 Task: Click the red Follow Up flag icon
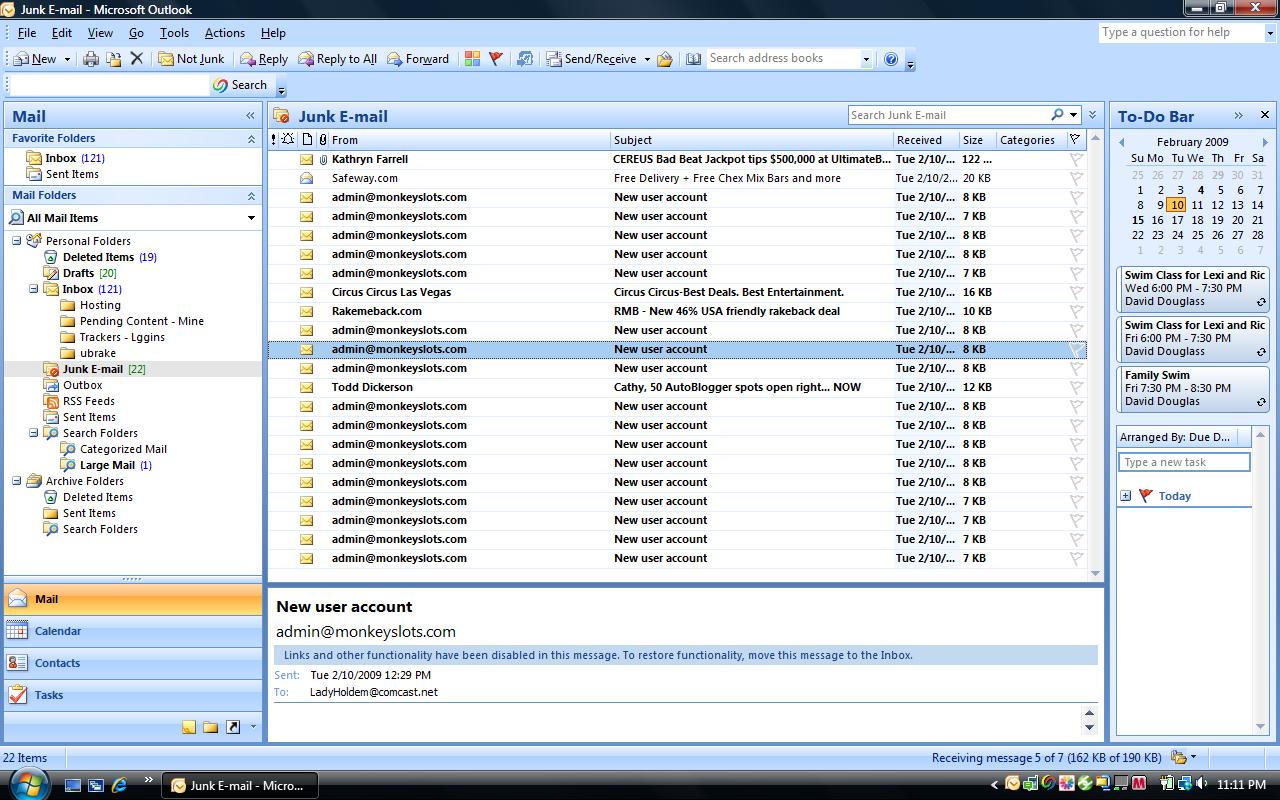pos(495,59)
